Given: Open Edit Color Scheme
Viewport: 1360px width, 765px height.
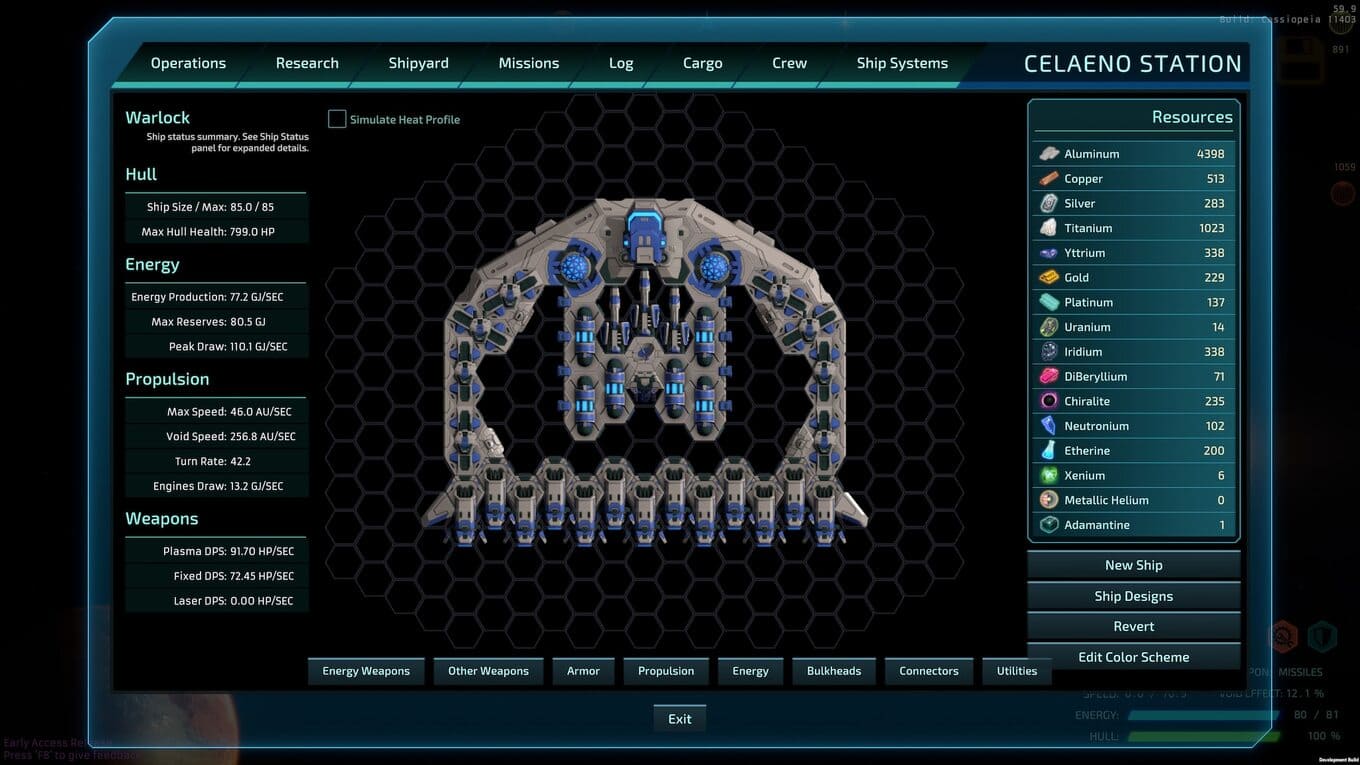Looking at the screenshot, I should click(1134, 657).
